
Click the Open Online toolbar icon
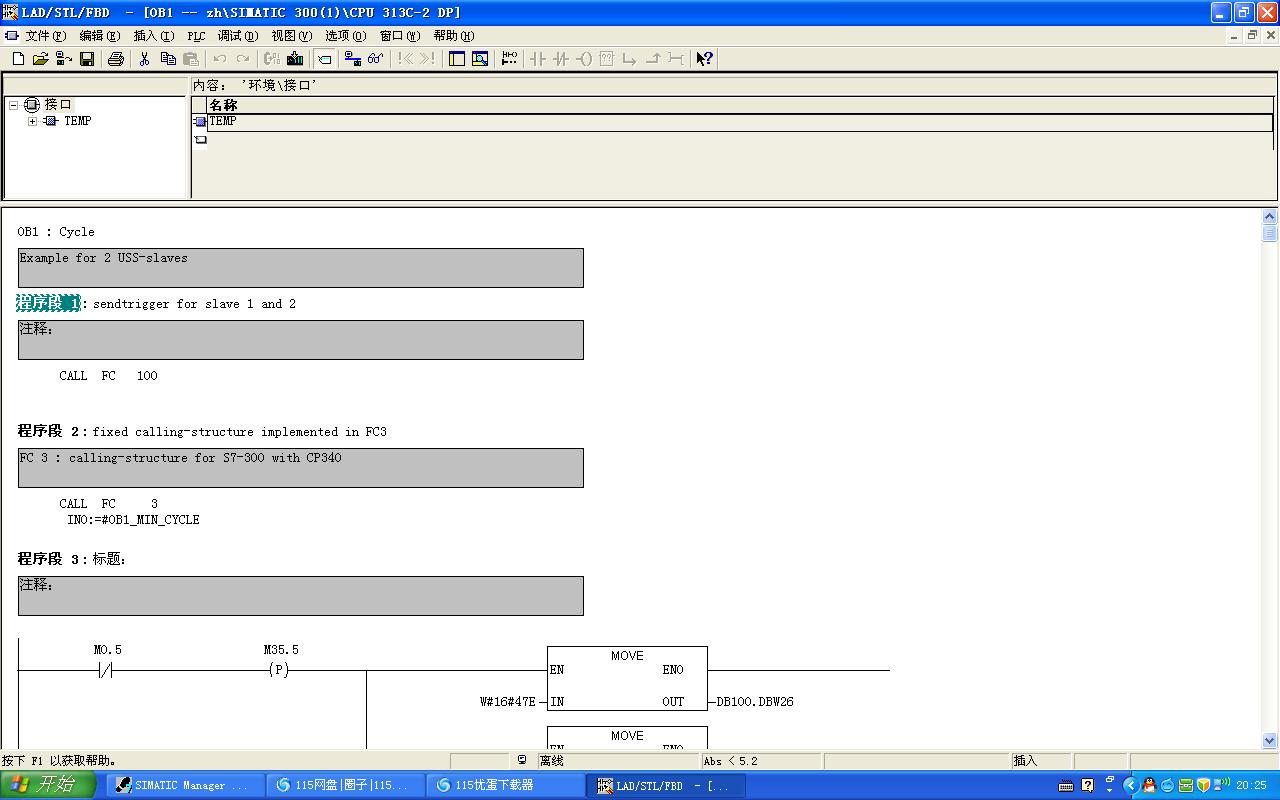click(x=64, y=59)
